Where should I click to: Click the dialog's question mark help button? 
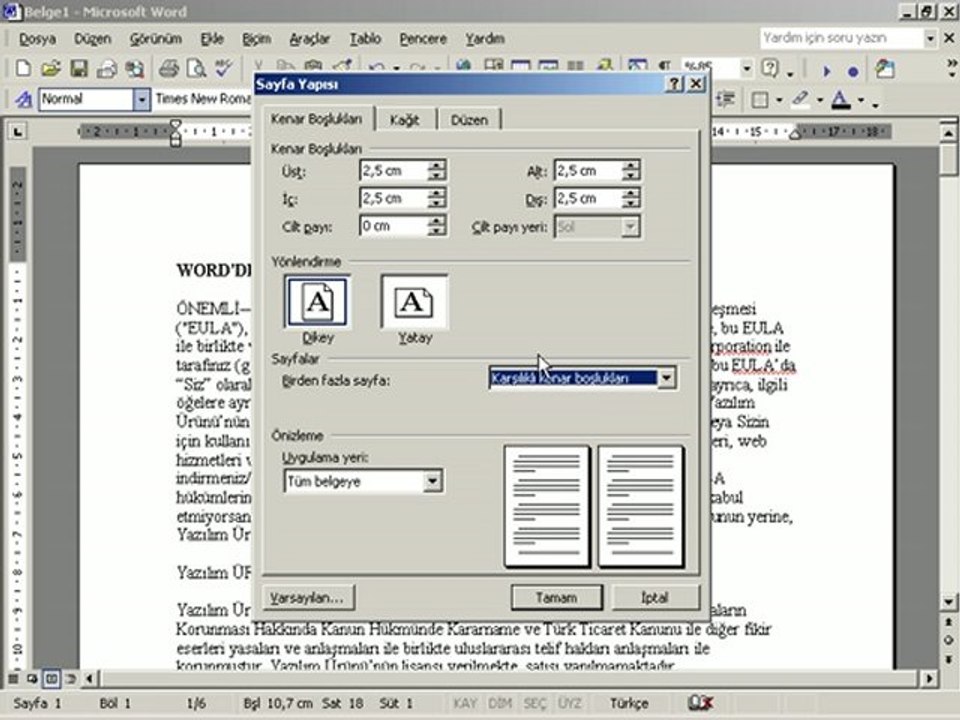coord(674,84)
